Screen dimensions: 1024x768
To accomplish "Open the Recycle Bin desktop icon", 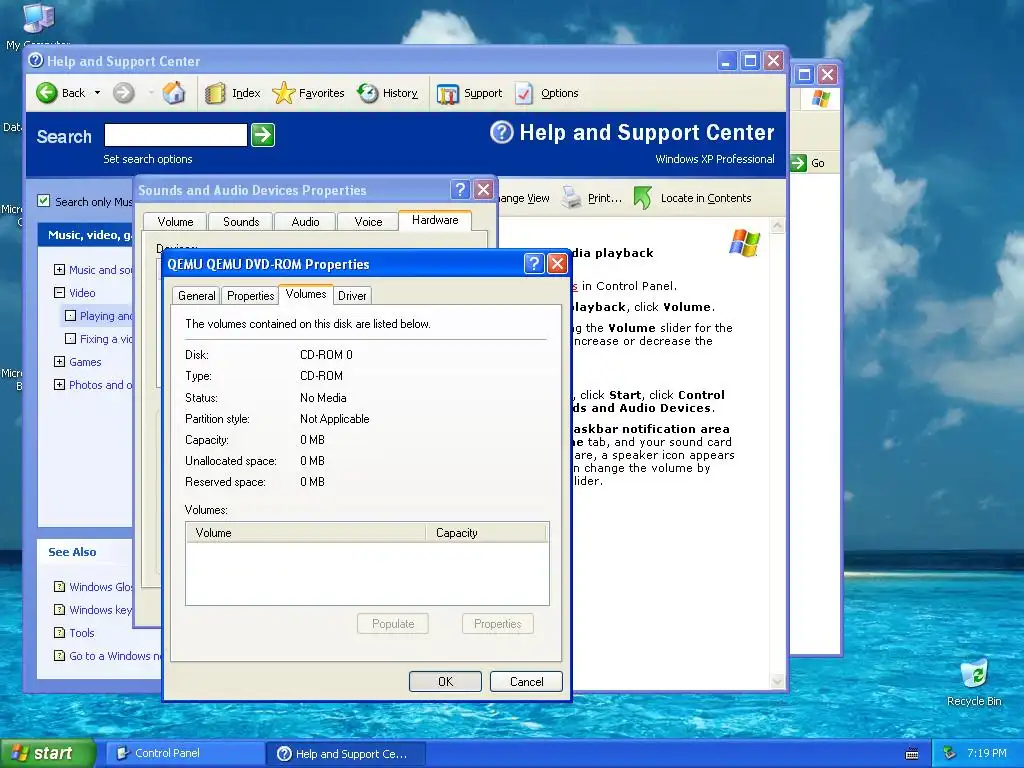I will tap(974, 682).
